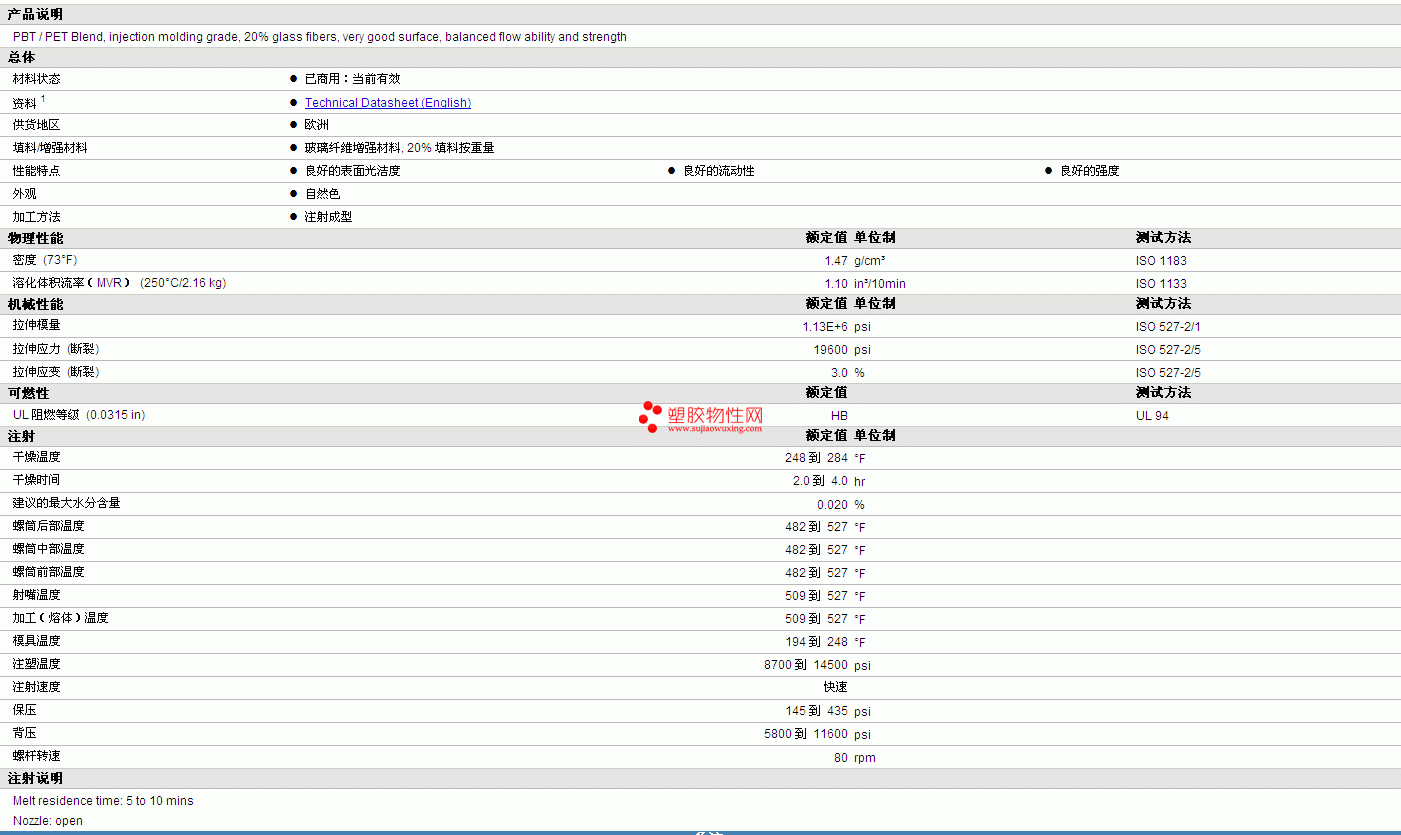Select the drying temperature 248 到 284
The width and height of the screenshot is (1401, 835).
point(817,458)
